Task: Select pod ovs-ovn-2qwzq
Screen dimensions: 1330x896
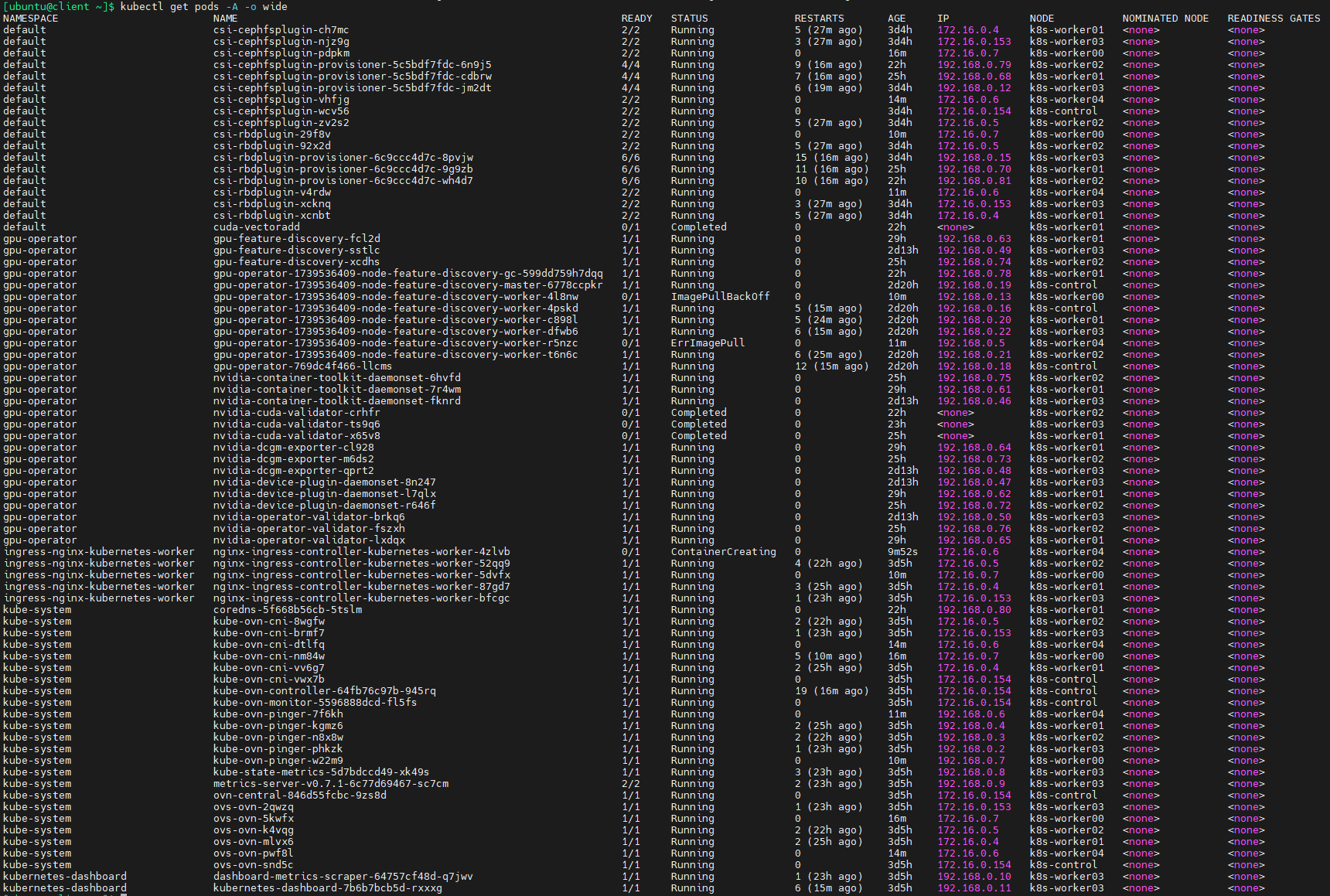Action: 253,806
